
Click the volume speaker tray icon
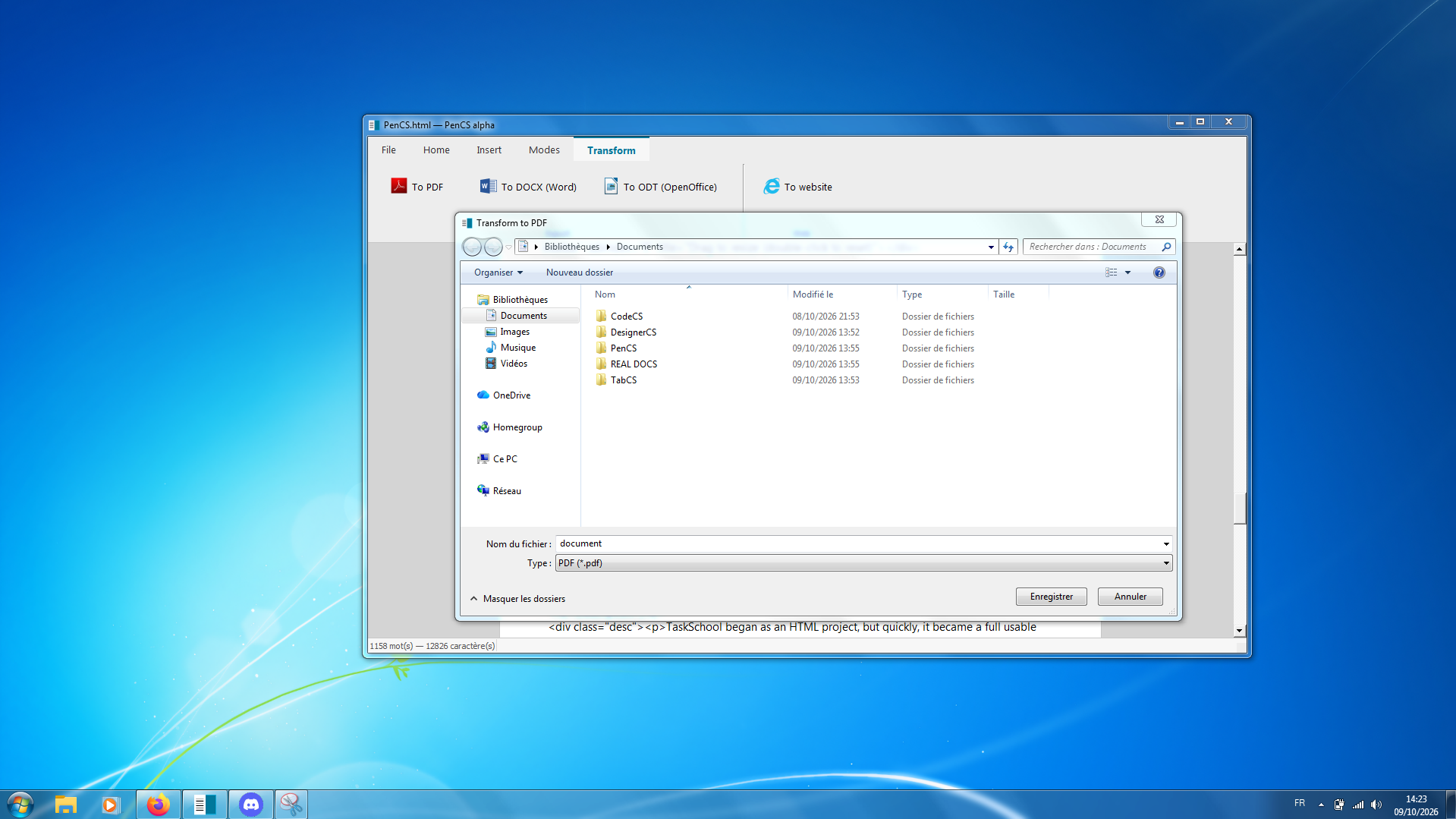tap(1376, 805)
